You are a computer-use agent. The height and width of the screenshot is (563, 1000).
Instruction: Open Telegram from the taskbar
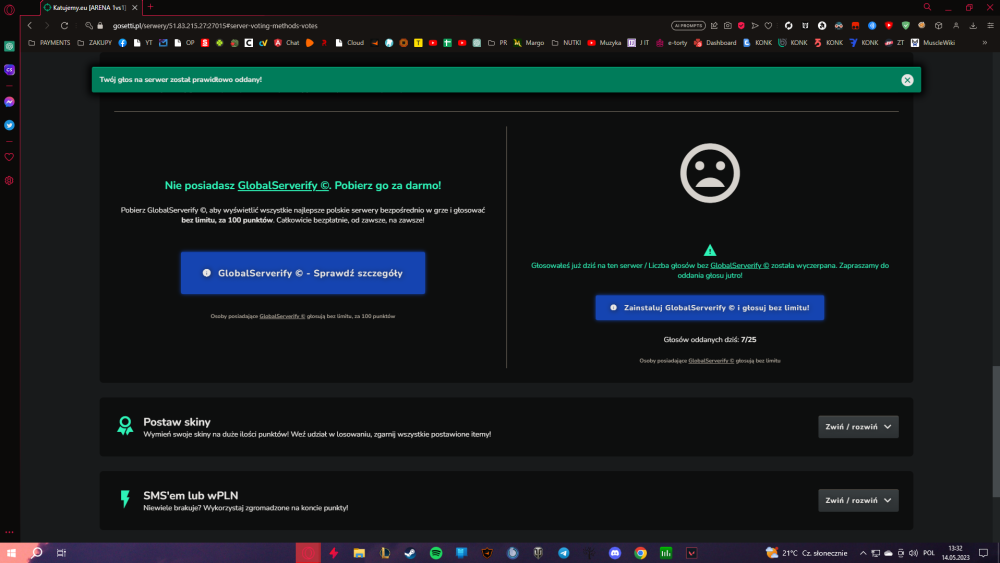(x=564, y=553)
